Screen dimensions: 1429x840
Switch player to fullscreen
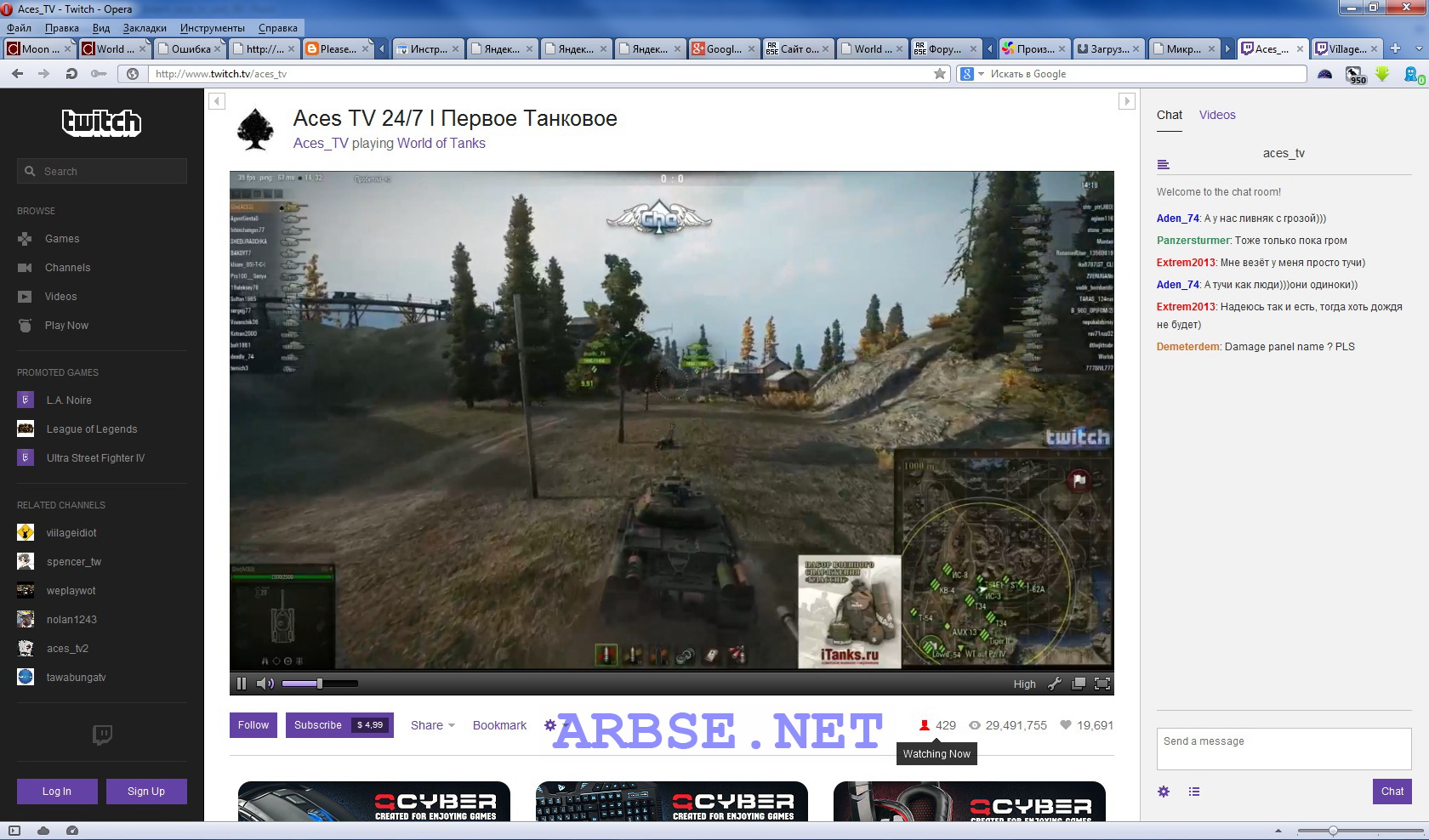pyautogui.click(x=1102, y=684)
